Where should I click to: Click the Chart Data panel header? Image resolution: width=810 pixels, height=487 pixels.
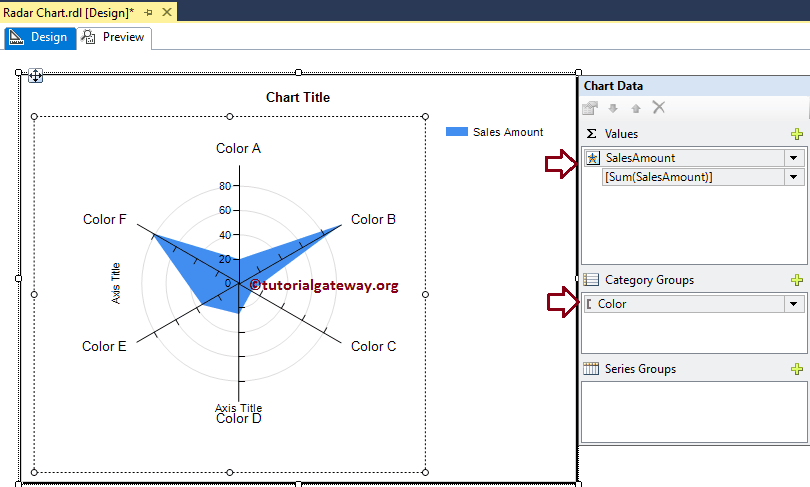coord(694,86)
